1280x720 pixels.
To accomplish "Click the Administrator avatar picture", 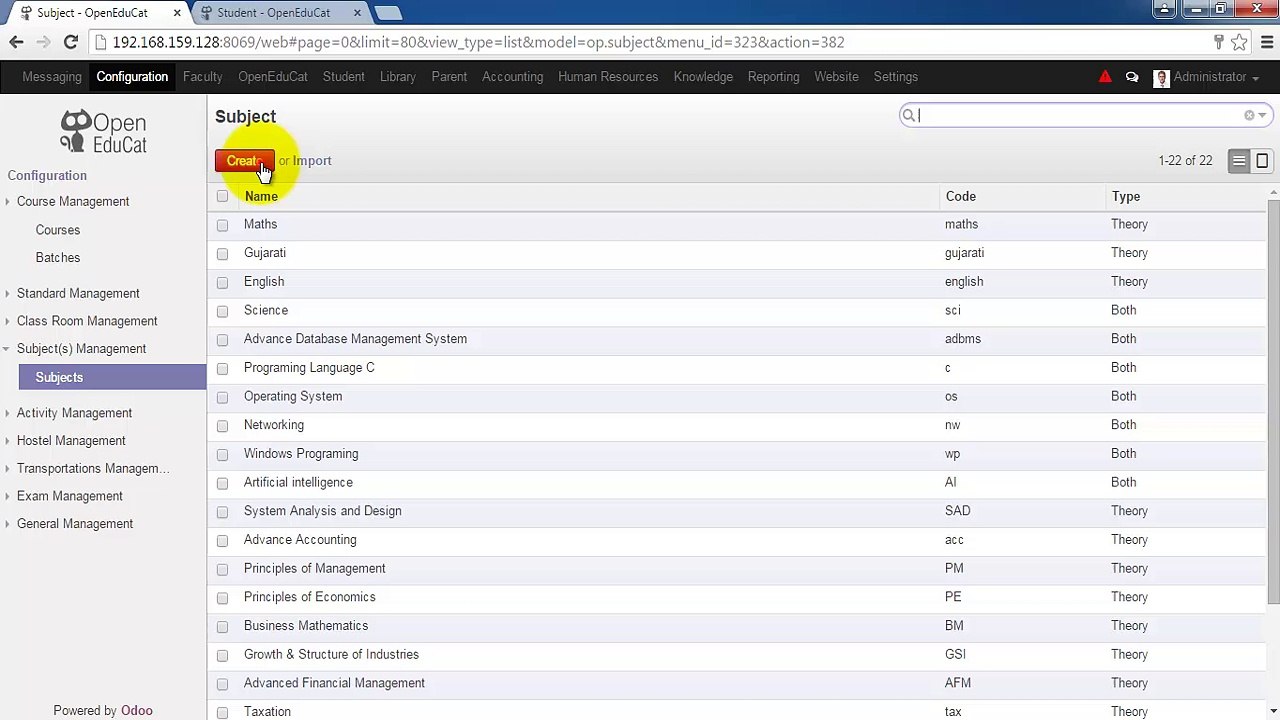I will pyautogui.click(x=1161, y=77).
